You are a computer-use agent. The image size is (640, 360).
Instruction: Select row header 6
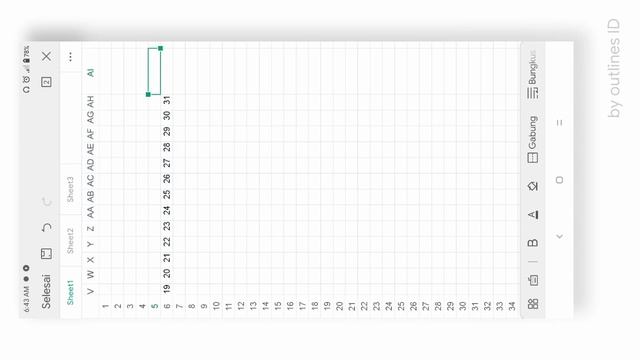(x=167, y=307)
